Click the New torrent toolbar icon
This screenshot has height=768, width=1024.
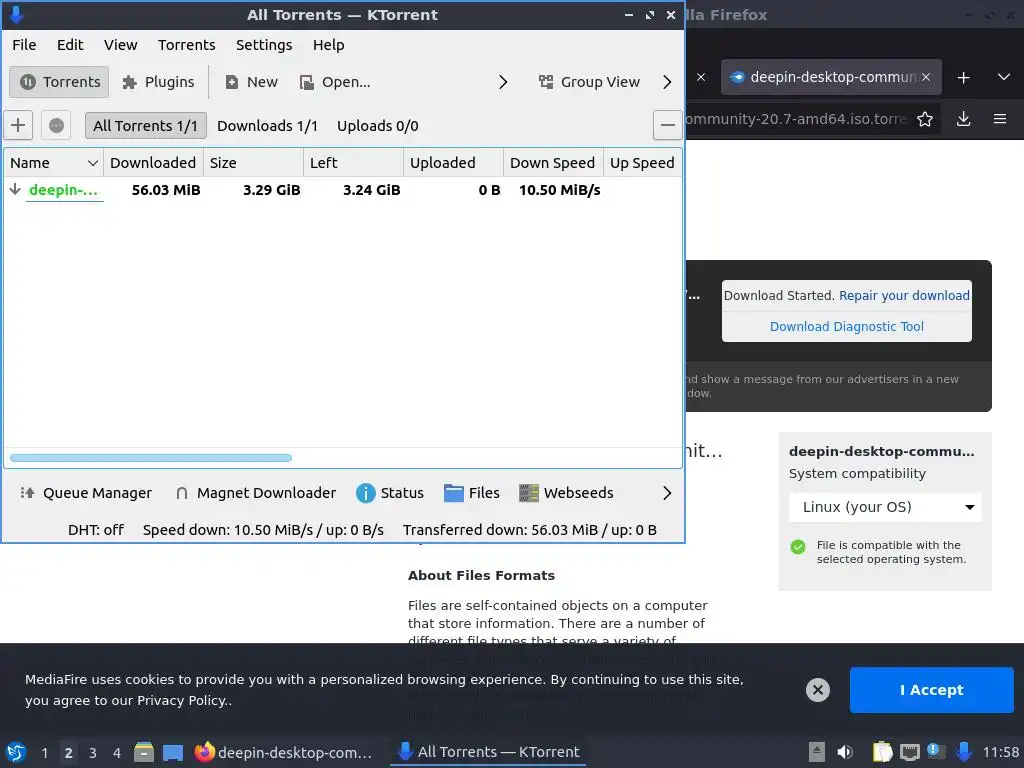[251, 82]
